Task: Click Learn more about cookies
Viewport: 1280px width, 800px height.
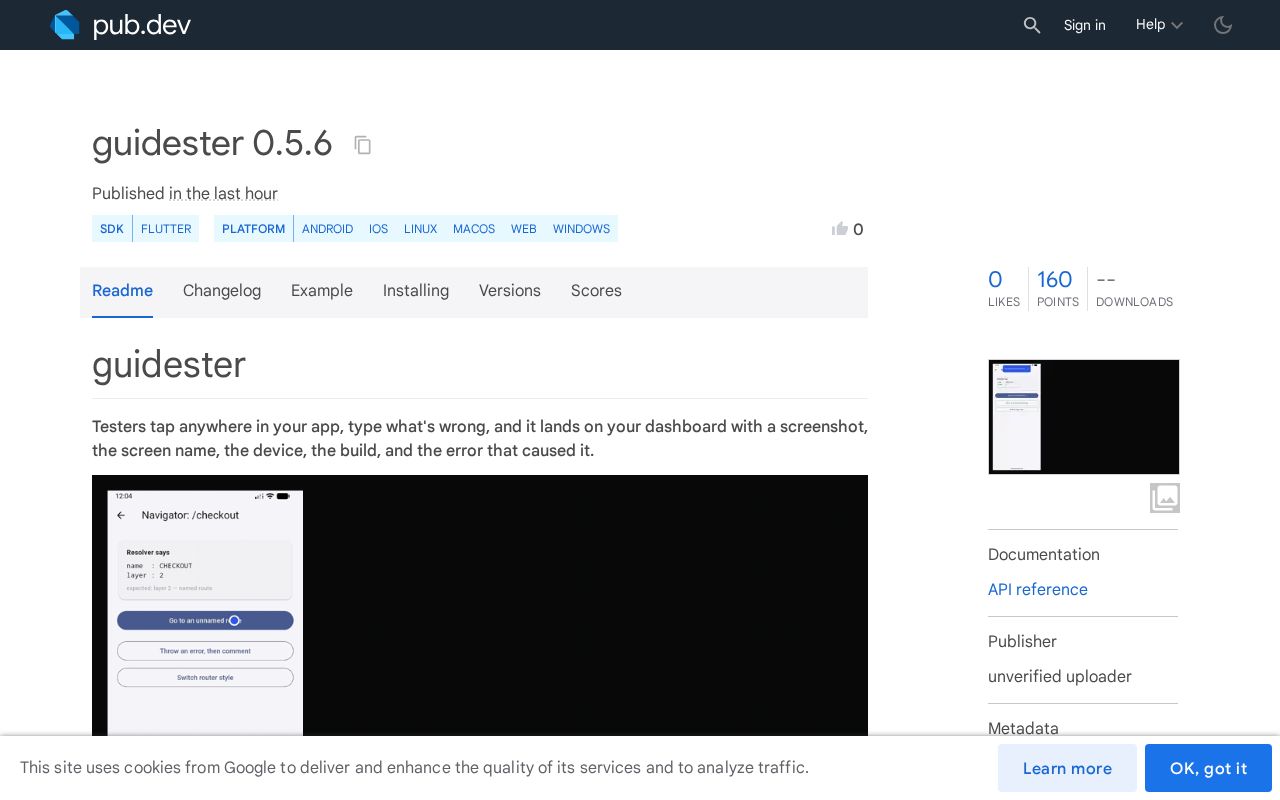Action: (1067, 768)
